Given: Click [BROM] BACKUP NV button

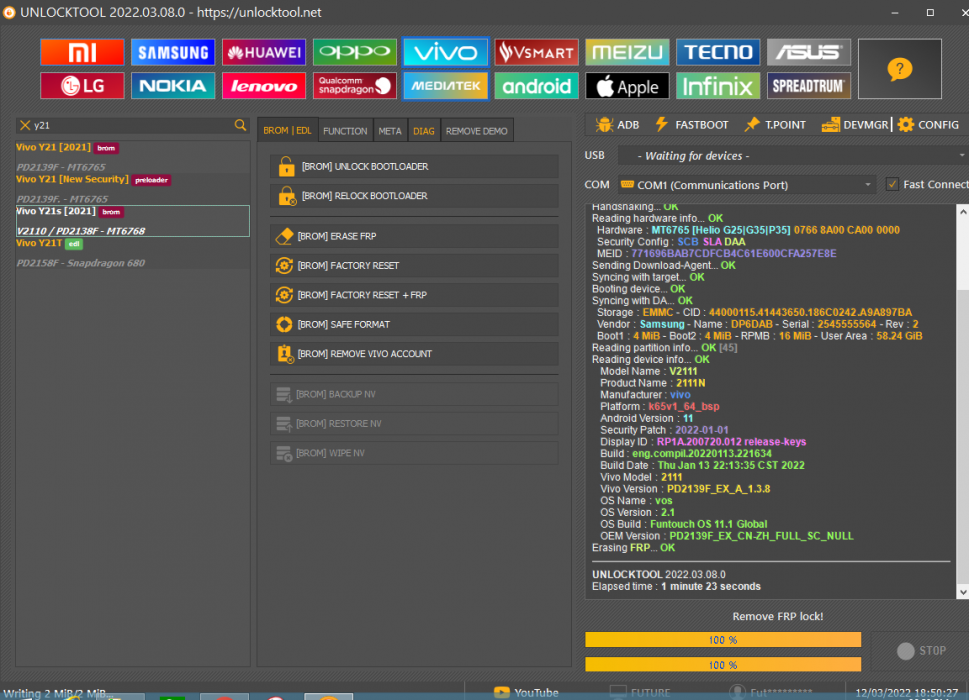Looking at the screenshot, I should click(414, 394).
